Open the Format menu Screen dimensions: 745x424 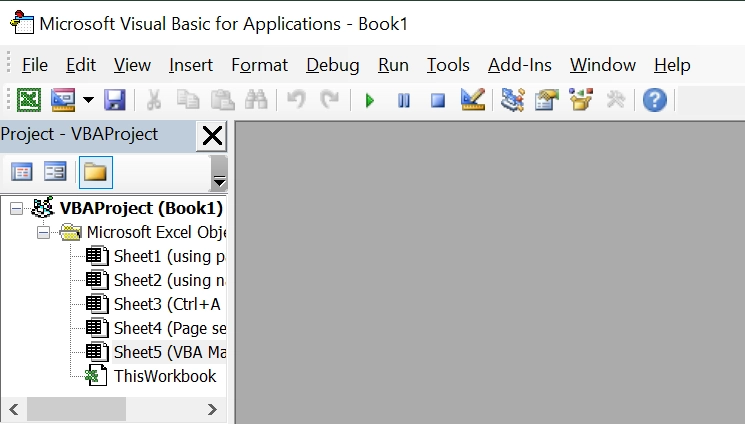259,65
